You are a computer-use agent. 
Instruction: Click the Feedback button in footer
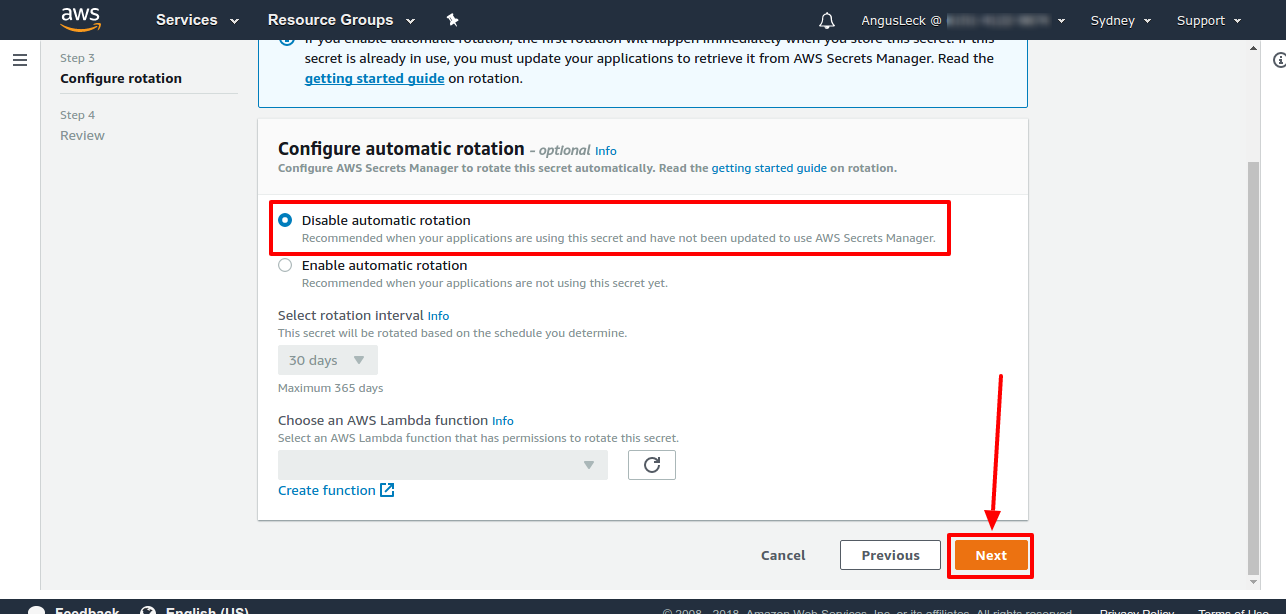pyautogui.click(x=74, y=610)
